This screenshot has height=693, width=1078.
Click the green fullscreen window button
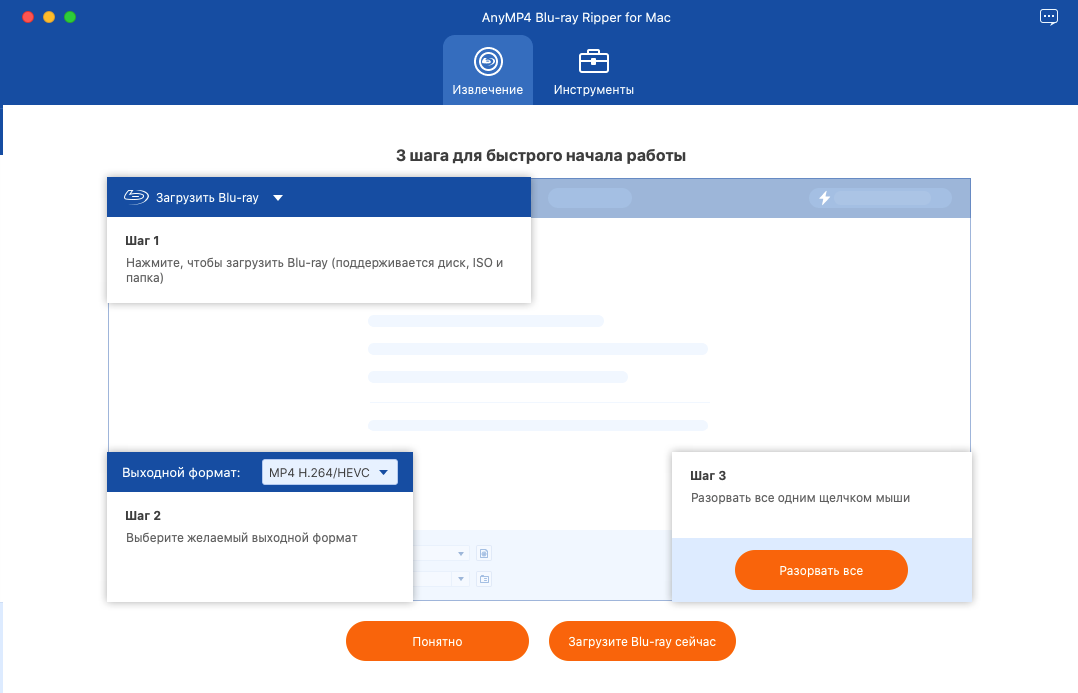coord(70,18)
